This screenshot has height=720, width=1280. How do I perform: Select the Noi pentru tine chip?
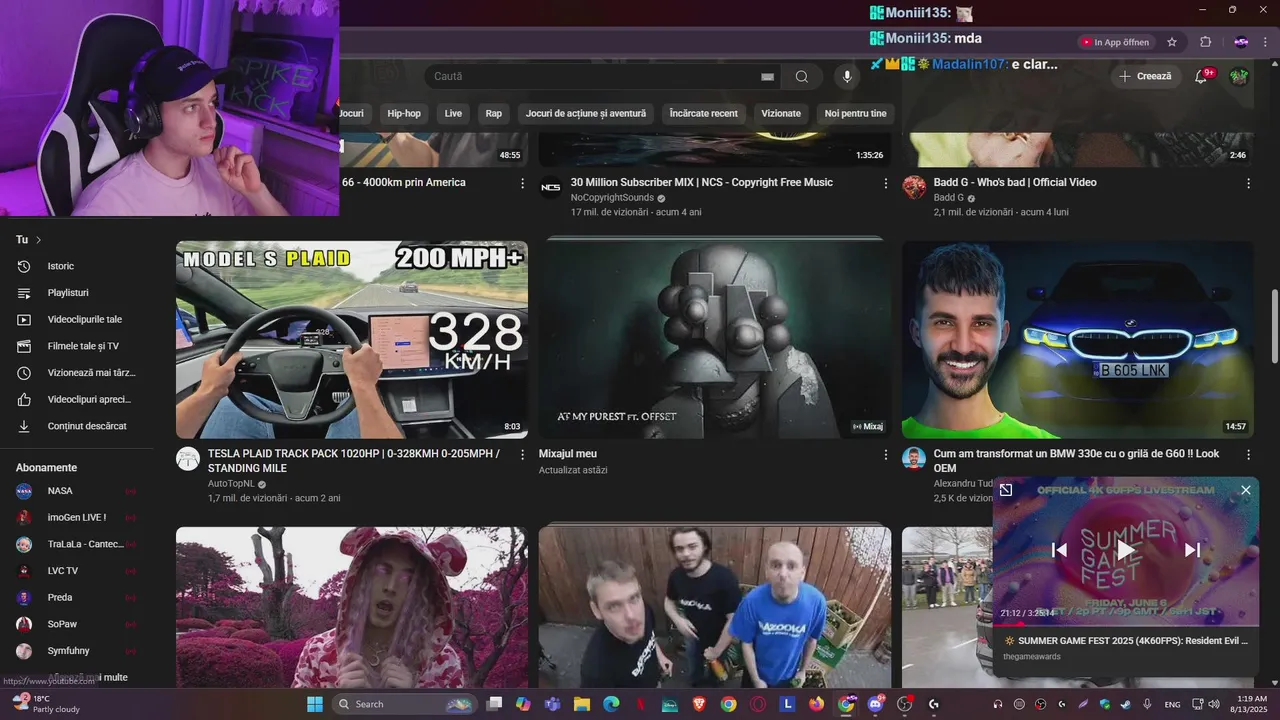tap(855, 113)
